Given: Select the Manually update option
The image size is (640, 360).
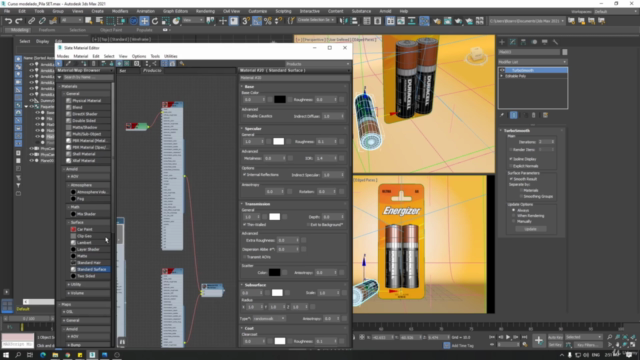Looking at the screenshot, I should (x=514, y=221).
